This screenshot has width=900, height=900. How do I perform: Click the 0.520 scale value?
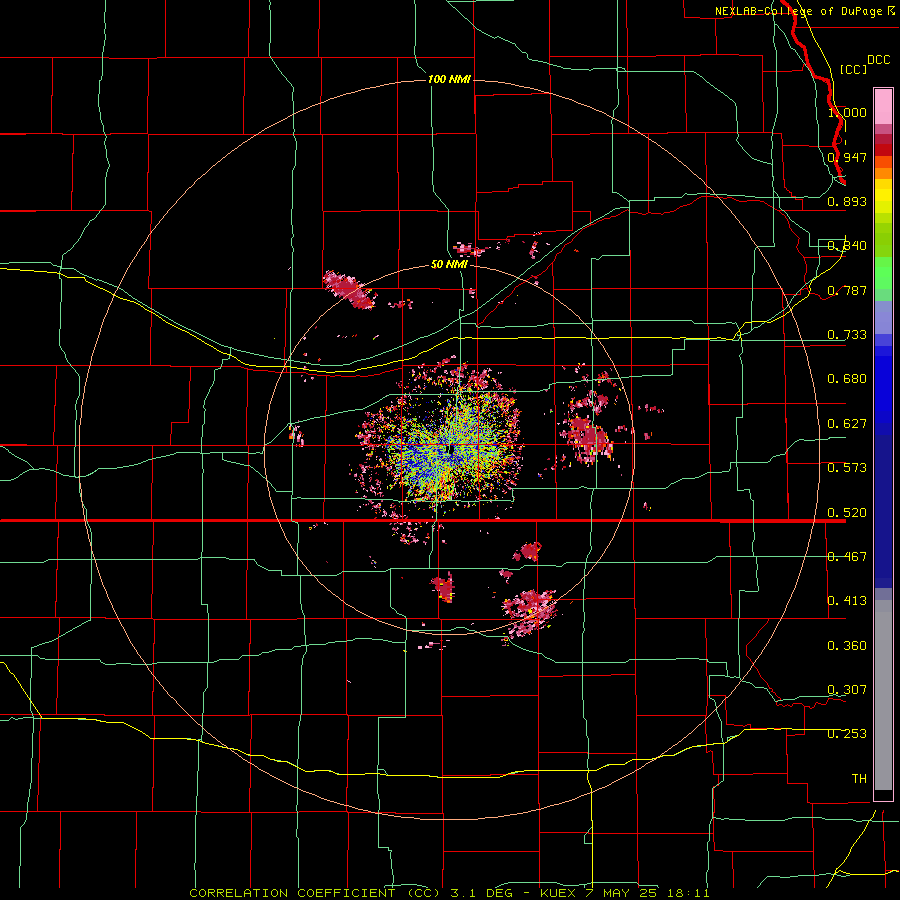tap(847, 513)
